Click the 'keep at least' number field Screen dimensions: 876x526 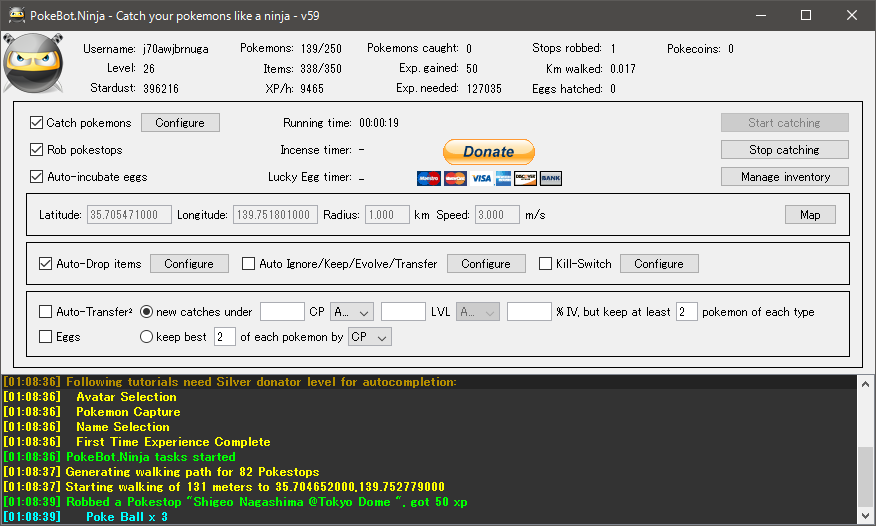687,312
